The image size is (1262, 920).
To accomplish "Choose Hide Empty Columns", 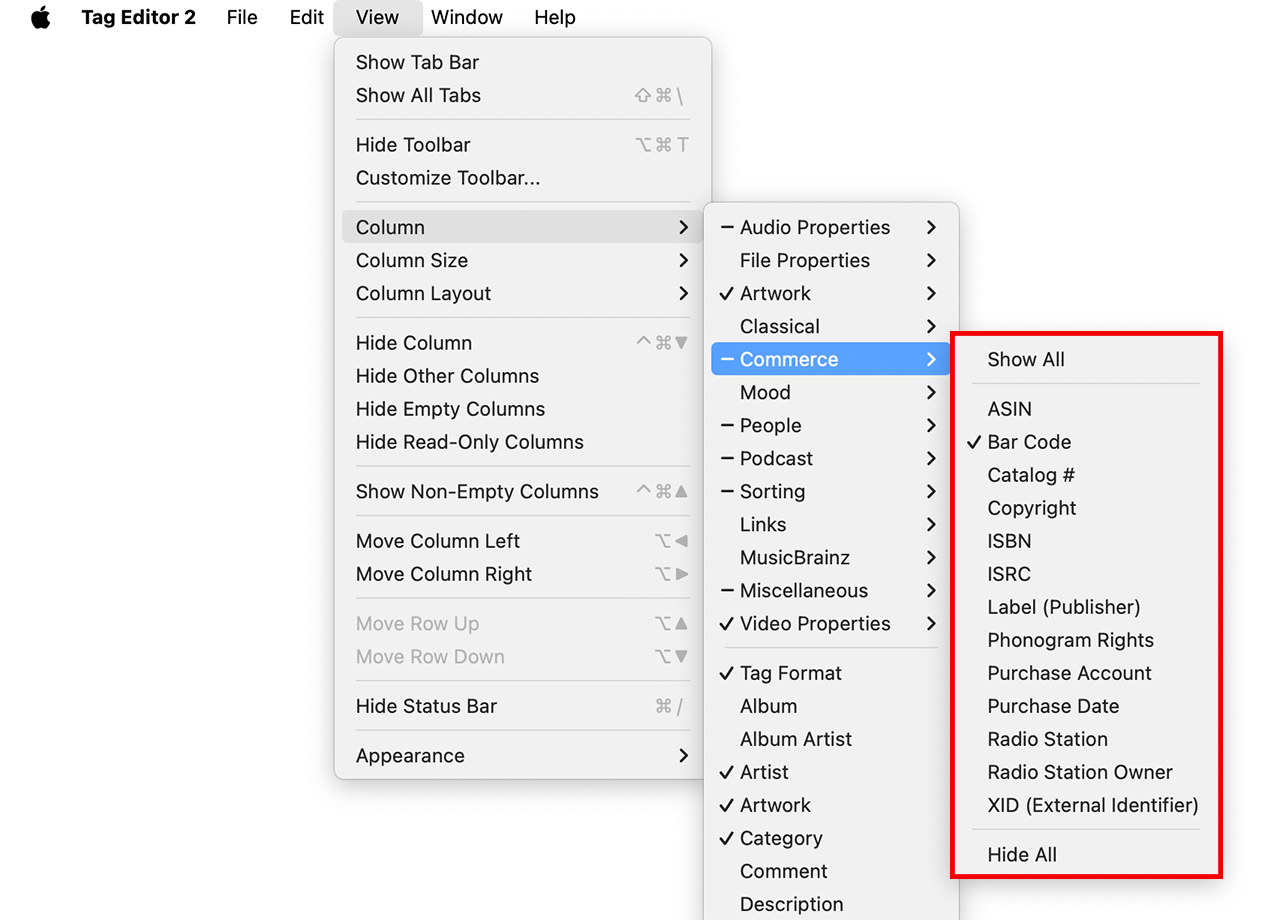I will [522, 409].
